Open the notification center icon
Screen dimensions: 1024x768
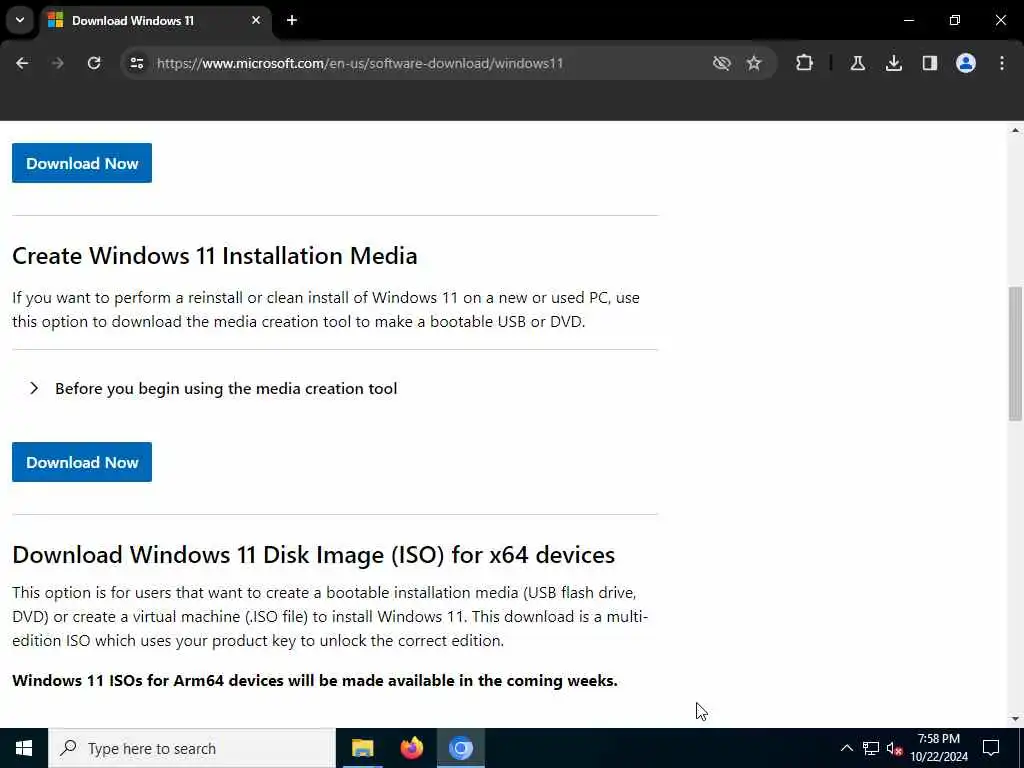991,748
